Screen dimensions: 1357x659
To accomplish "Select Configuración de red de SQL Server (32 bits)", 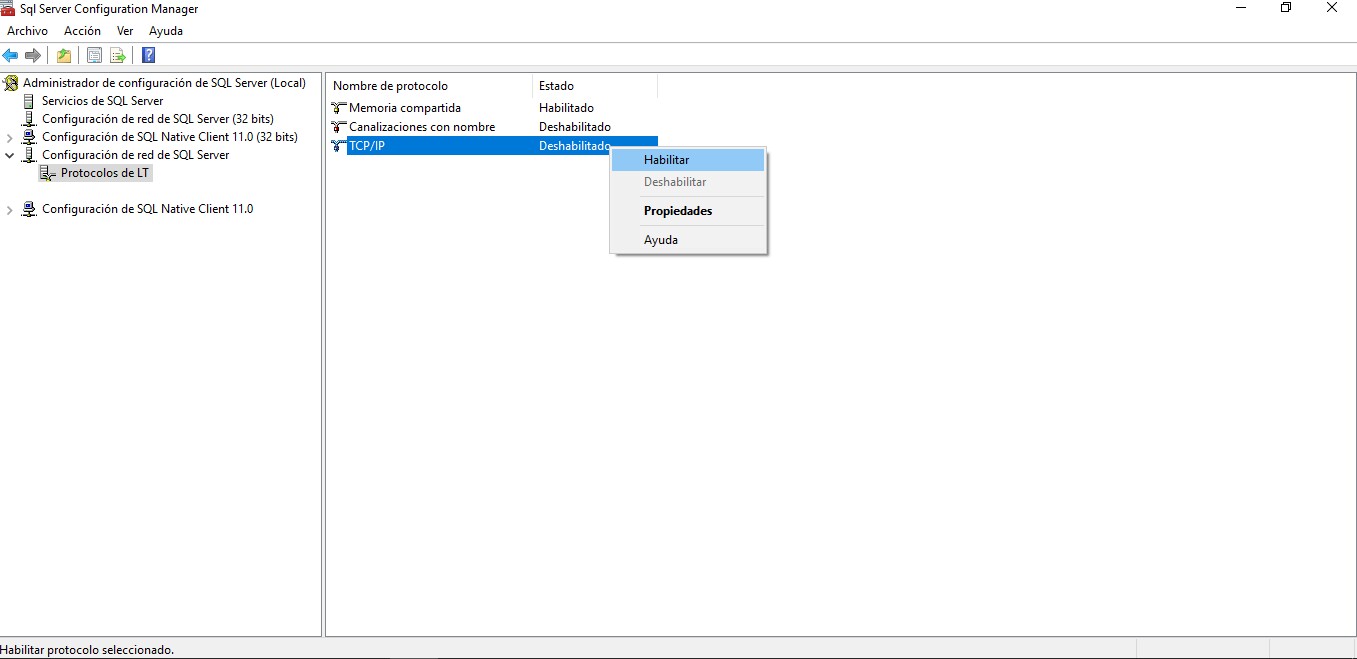I will (x=157, y=119).
